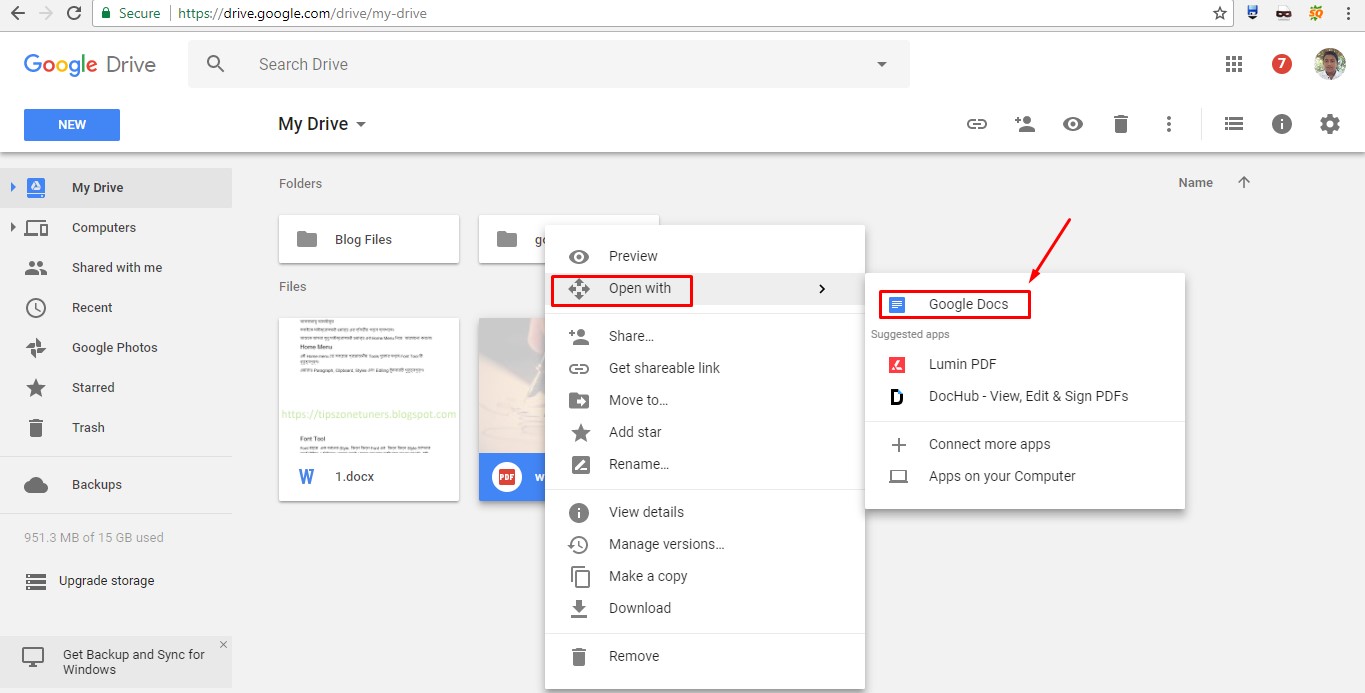
Task: Click the browser reload button
Action: [x=73, y=13]
